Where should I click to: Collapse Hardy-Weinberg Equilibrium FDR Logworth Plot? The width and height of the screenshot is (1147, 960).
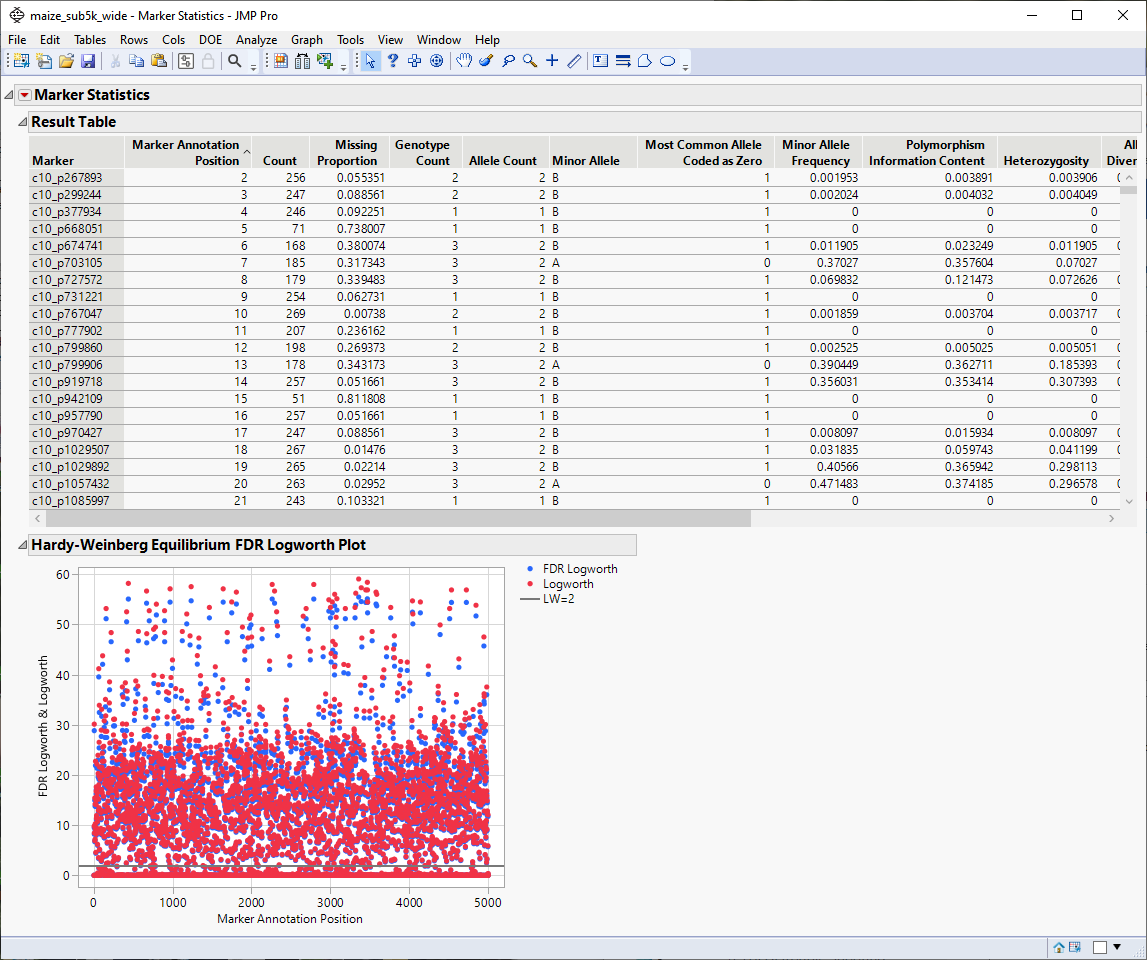click(x=22, y=545)
